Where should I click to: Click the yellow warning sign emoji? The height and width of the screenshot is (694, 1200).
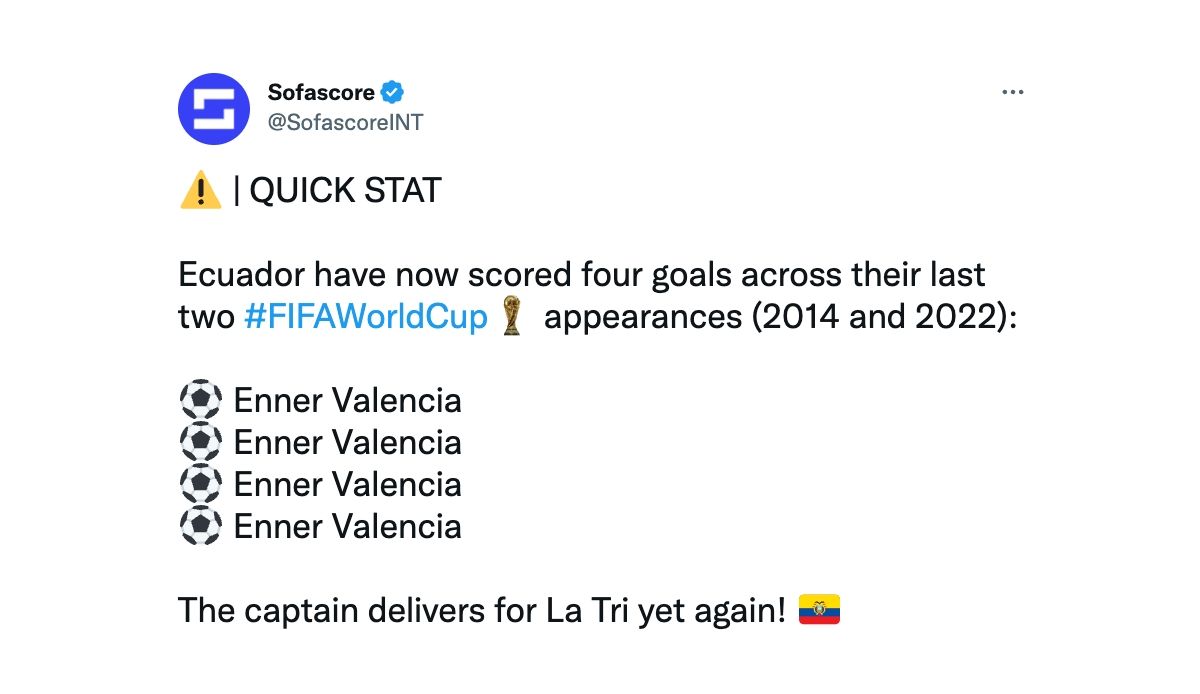point(200,190)
